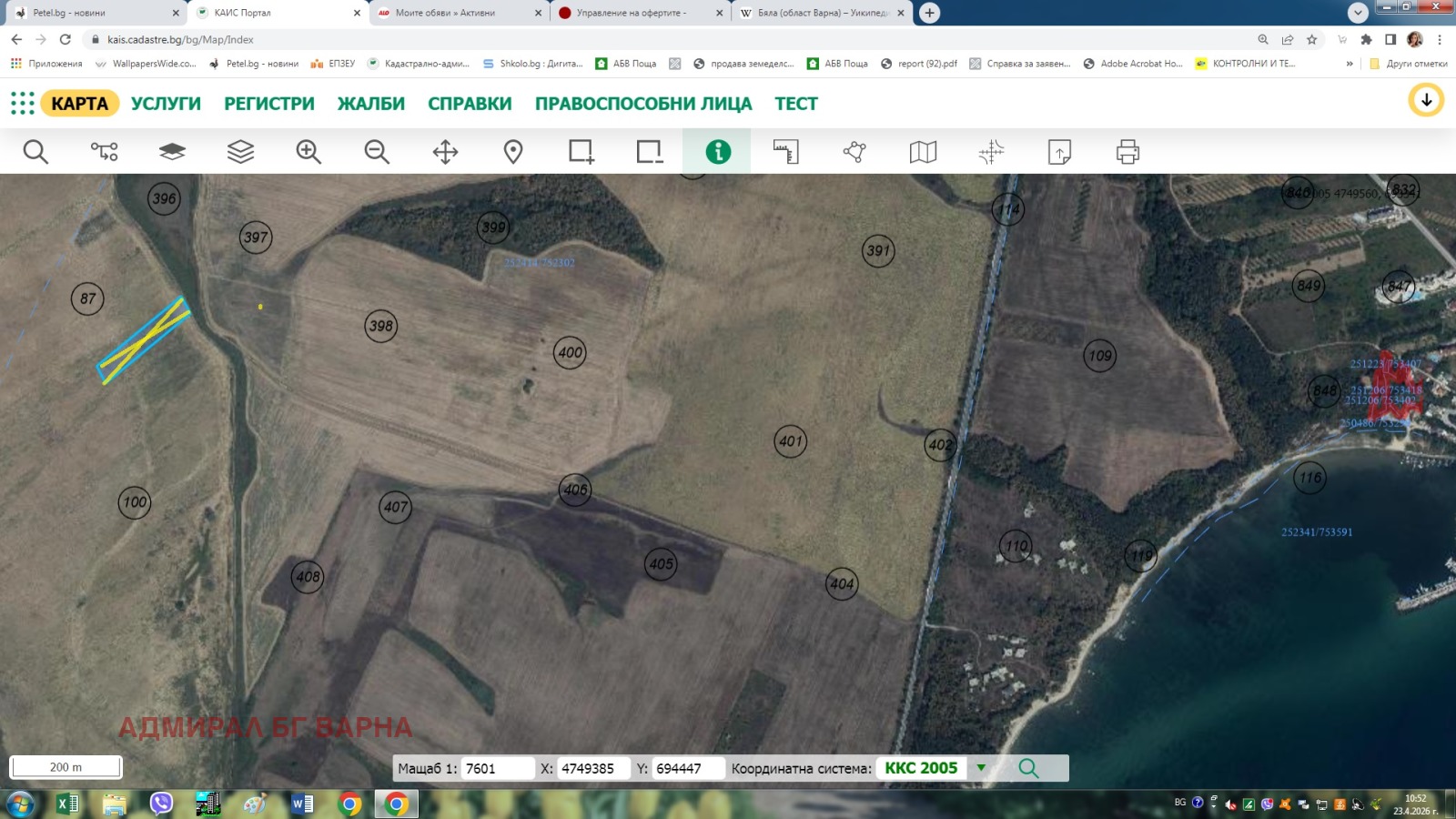Click the green coordinate search button
The width and height of the screenshot is (1456, 819).
click(1028, 768)
